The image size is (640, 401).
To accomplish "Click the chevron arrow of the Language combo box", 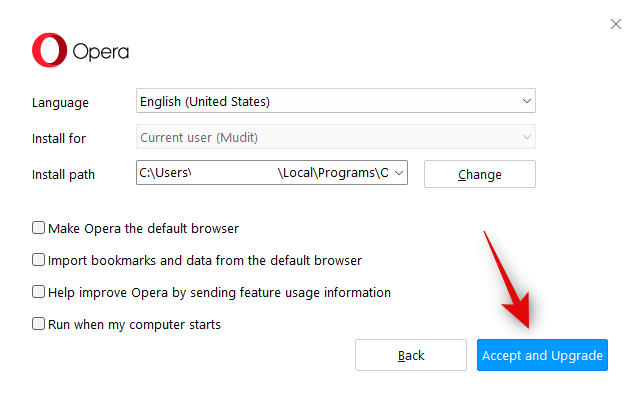I will point(526,101).
